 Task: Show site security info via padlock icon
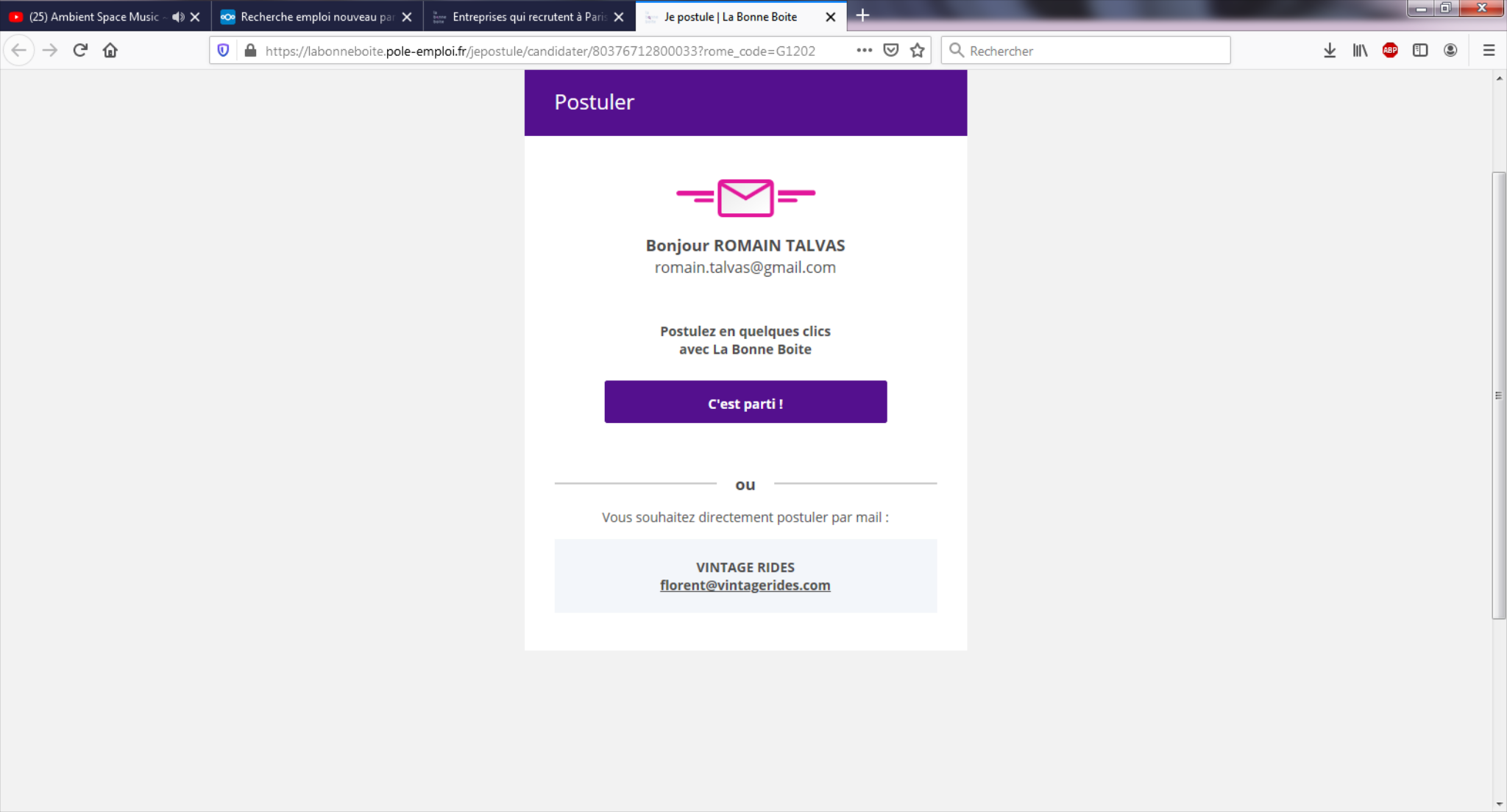(250, 50)
